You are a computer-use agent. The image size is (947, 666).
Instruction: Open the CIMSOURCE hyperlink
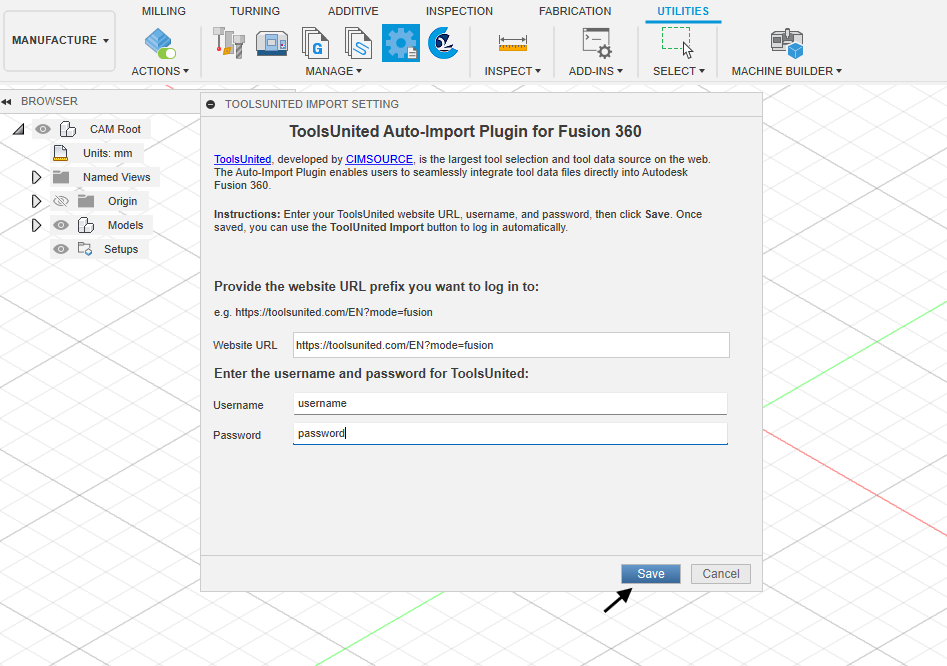pos(379,159)
